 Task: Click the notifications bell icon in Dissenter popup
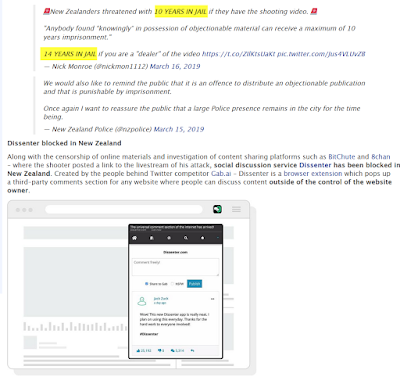152,238
